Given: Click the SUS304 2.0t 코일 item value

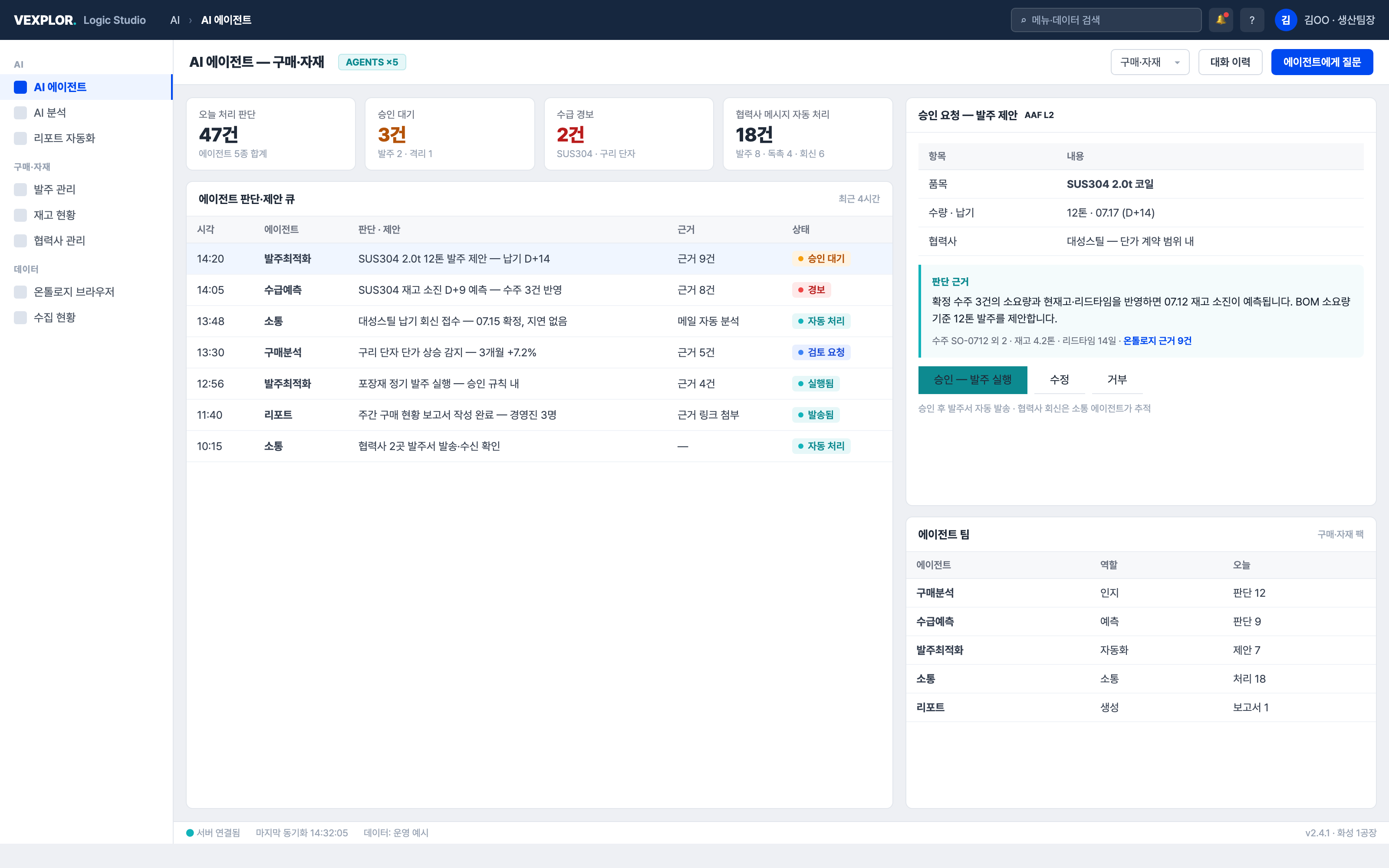Looking at the screenshot, I should click(1110, 184).
